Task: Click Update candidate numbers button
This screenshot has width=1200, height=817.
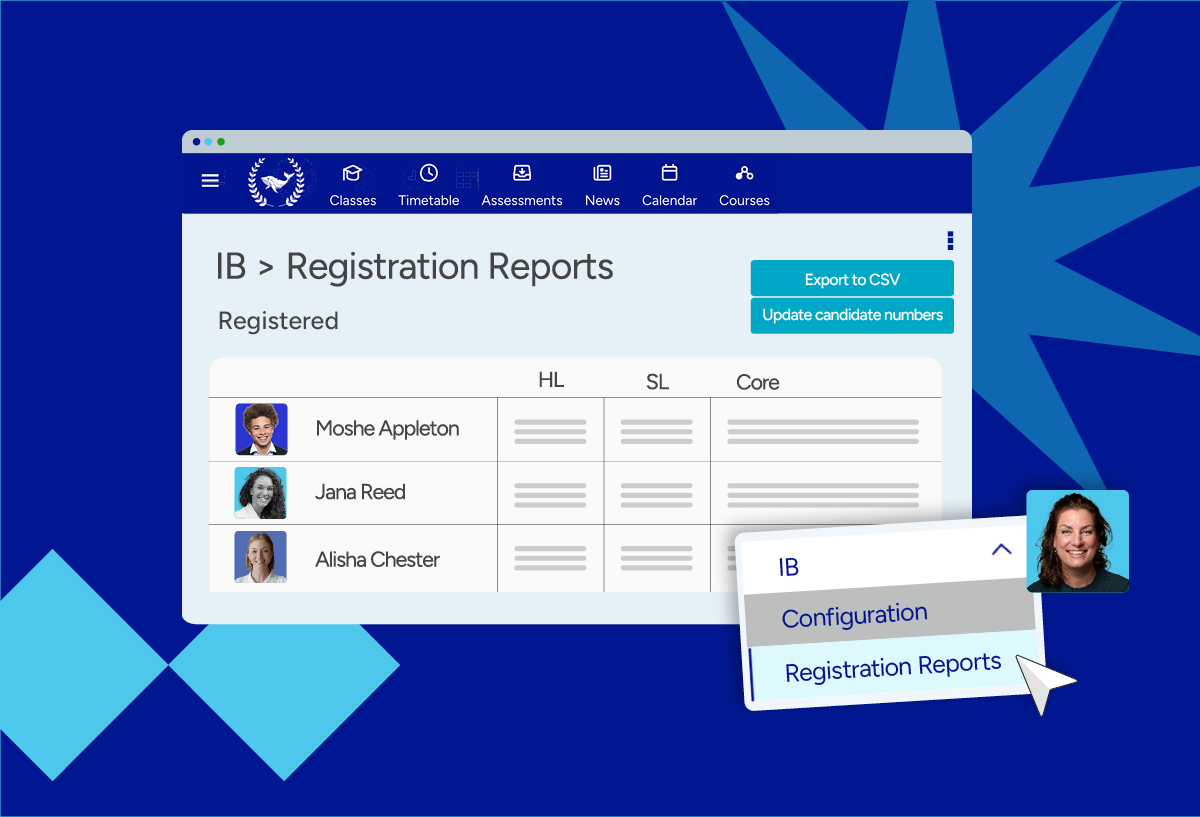Action: tap(852, 315)
